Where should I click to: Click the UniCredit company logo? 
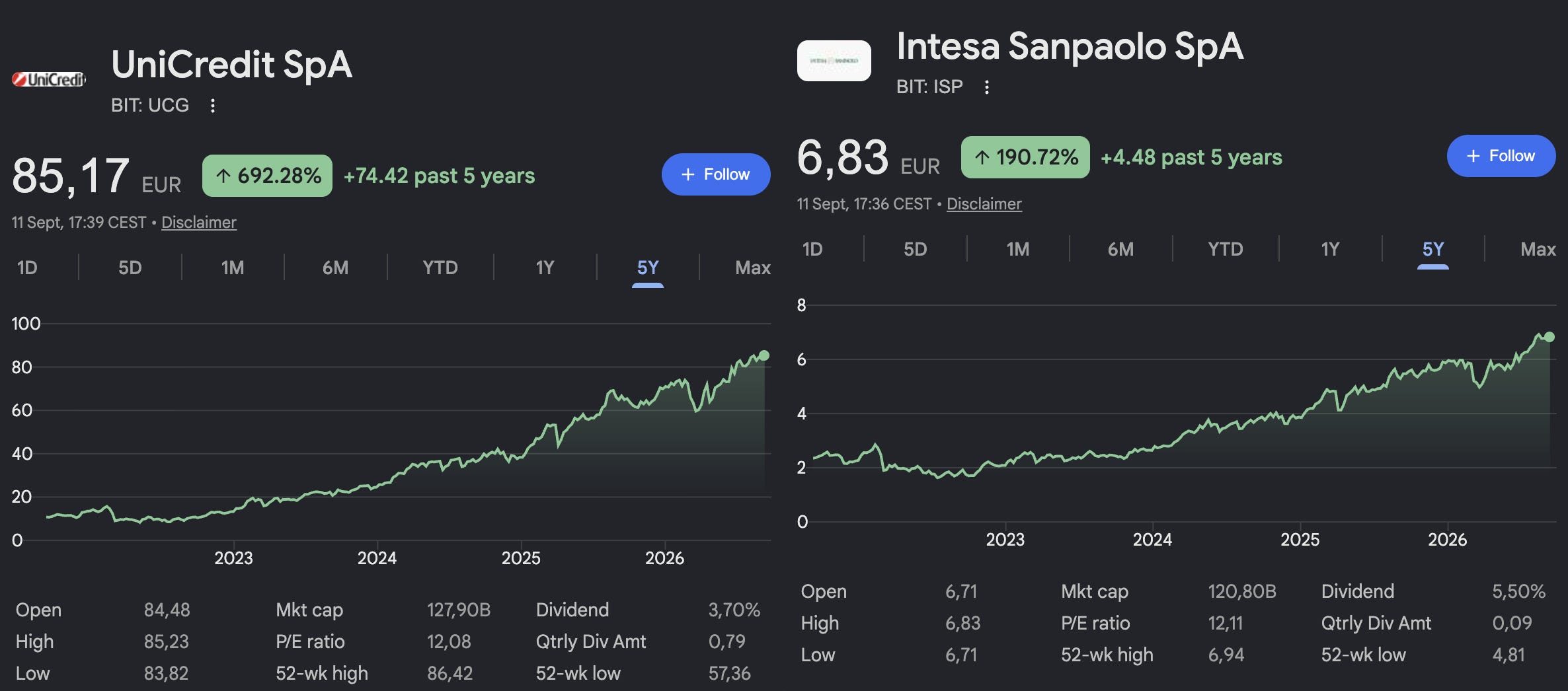coord(50,79)
